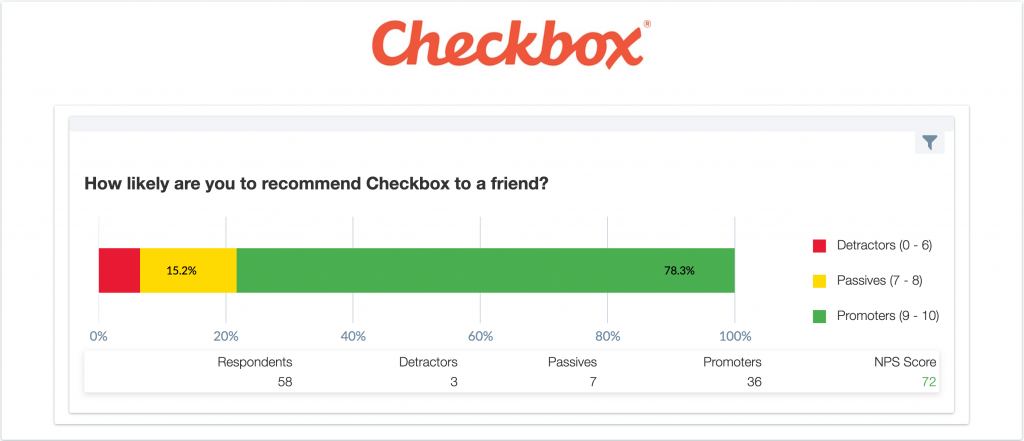
Task: Click the green 78.3% bar segment
Action: pos(485,270)
